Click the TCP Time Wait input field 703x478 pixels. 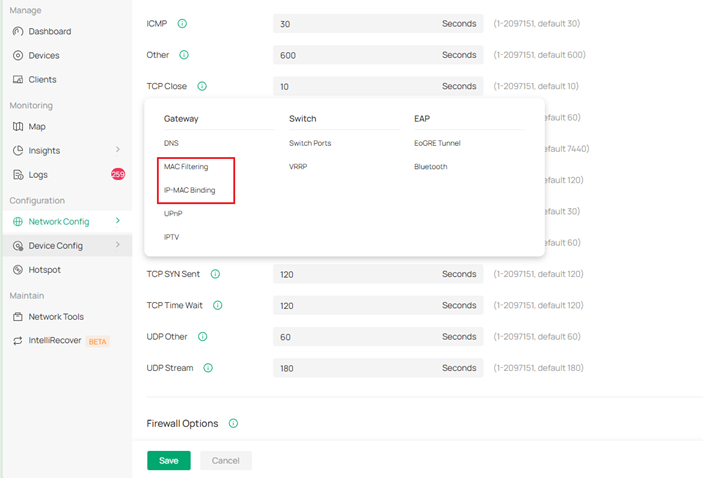pyautogui.click(x=378, y=305)
